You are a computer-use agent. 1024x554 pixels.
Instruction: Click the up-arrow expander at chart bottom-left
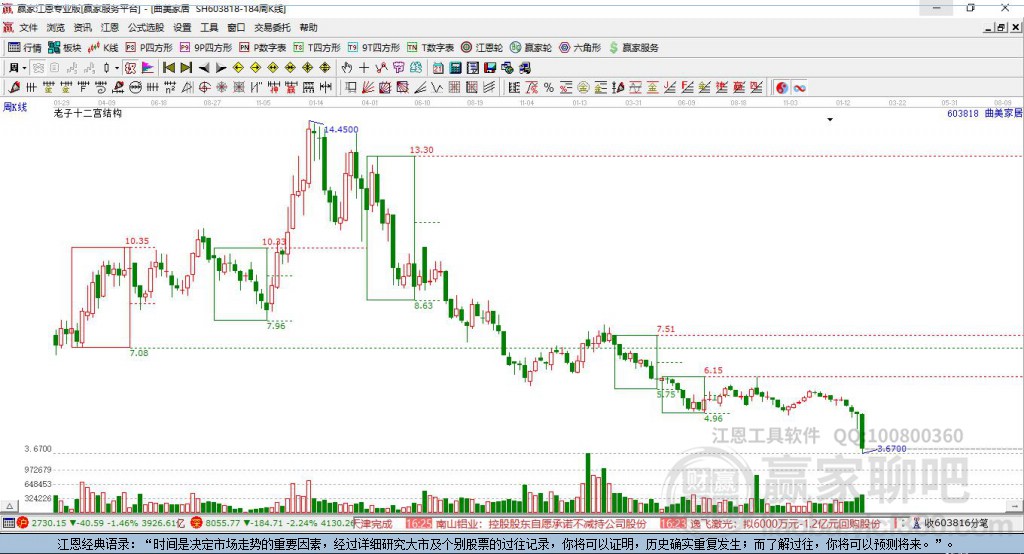9,506
